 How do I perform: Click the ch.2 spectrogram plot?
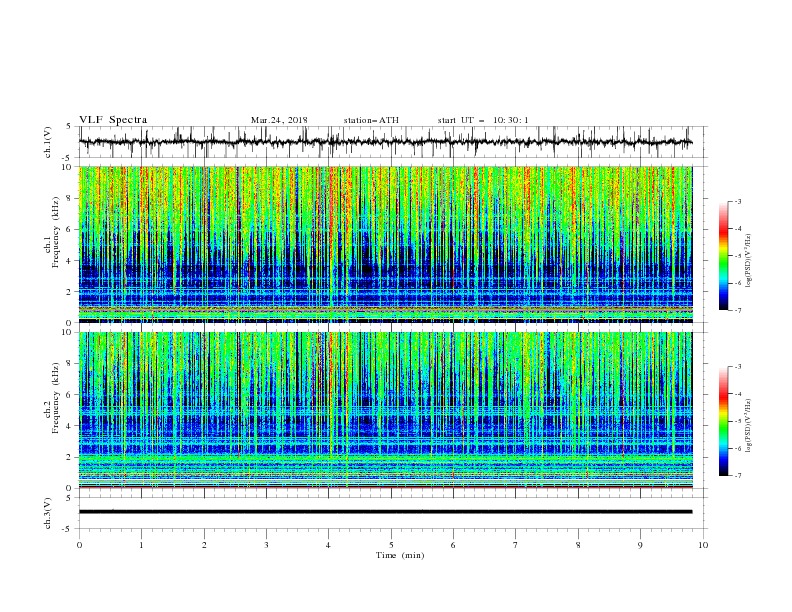click(x=385, y=410)
